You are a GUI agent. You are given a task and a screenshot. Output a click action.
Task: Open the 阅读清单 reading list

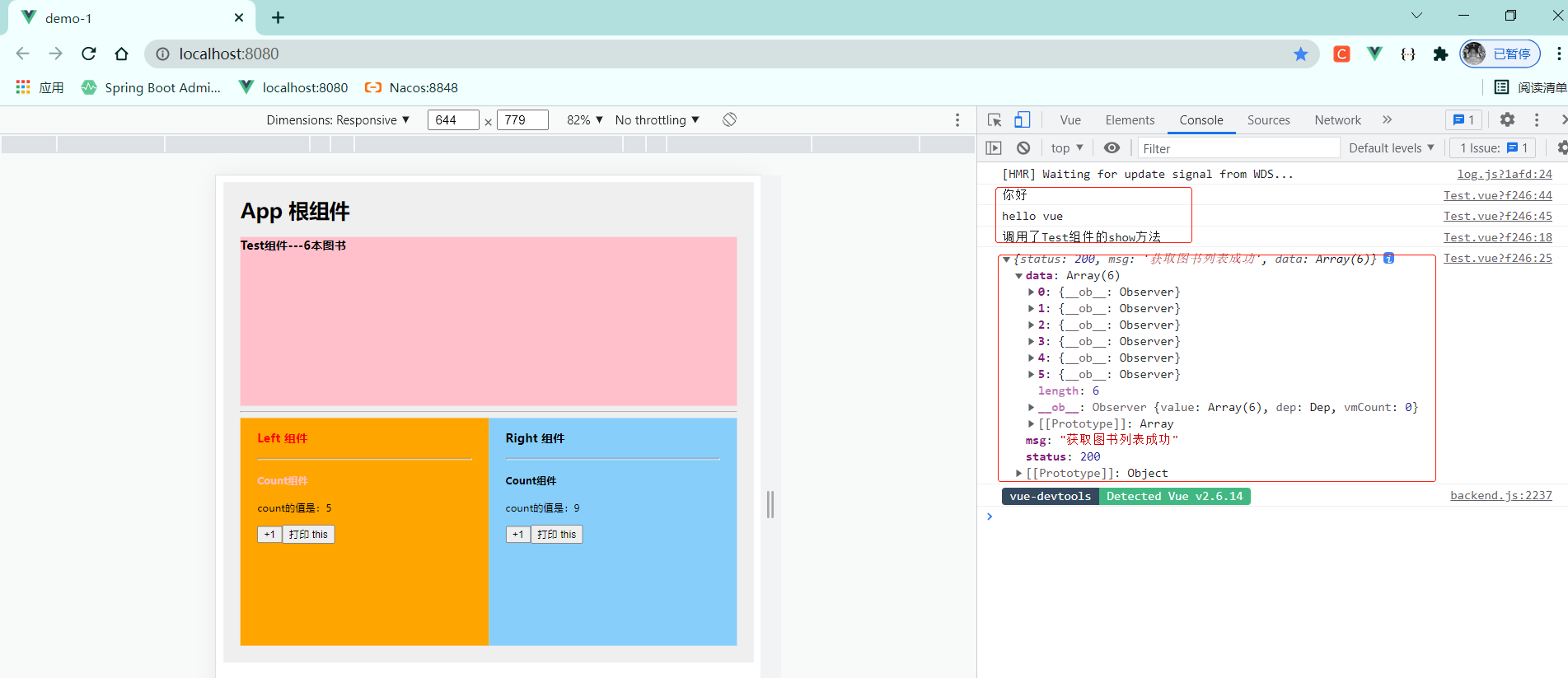pos(1530,87)
